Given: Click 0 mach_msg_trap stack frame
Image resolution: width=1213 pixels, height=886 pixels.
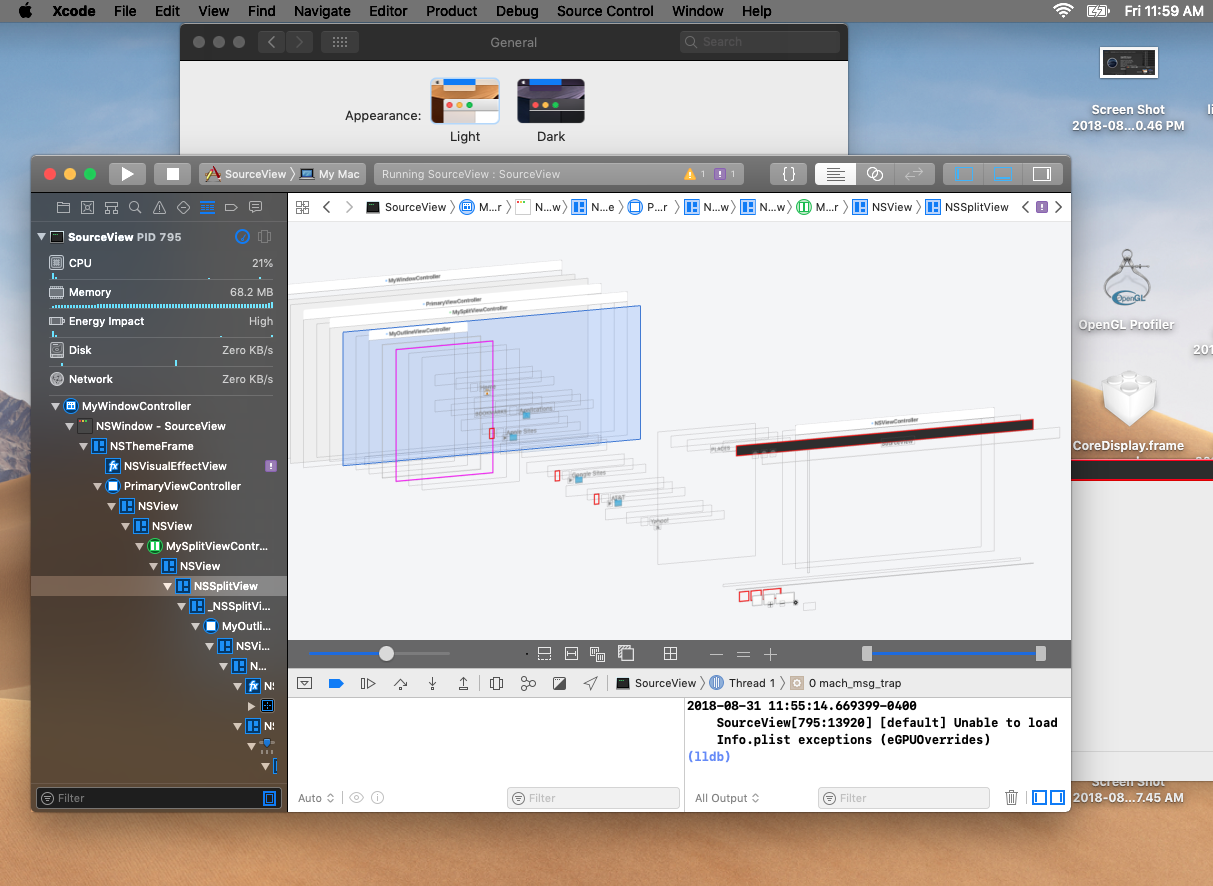Looking at the screenshot, I should [x=846, y=683].
